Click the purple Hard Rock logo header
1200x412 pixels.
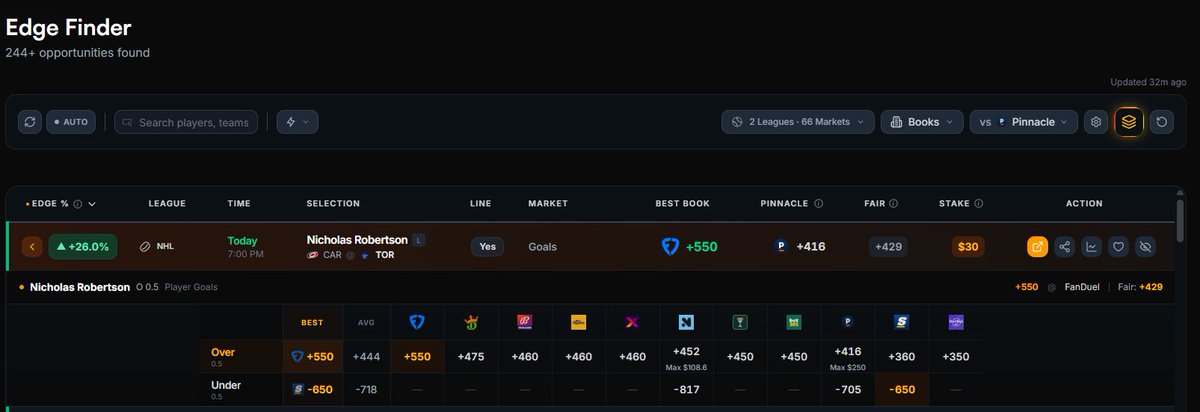tap(956, 322)
